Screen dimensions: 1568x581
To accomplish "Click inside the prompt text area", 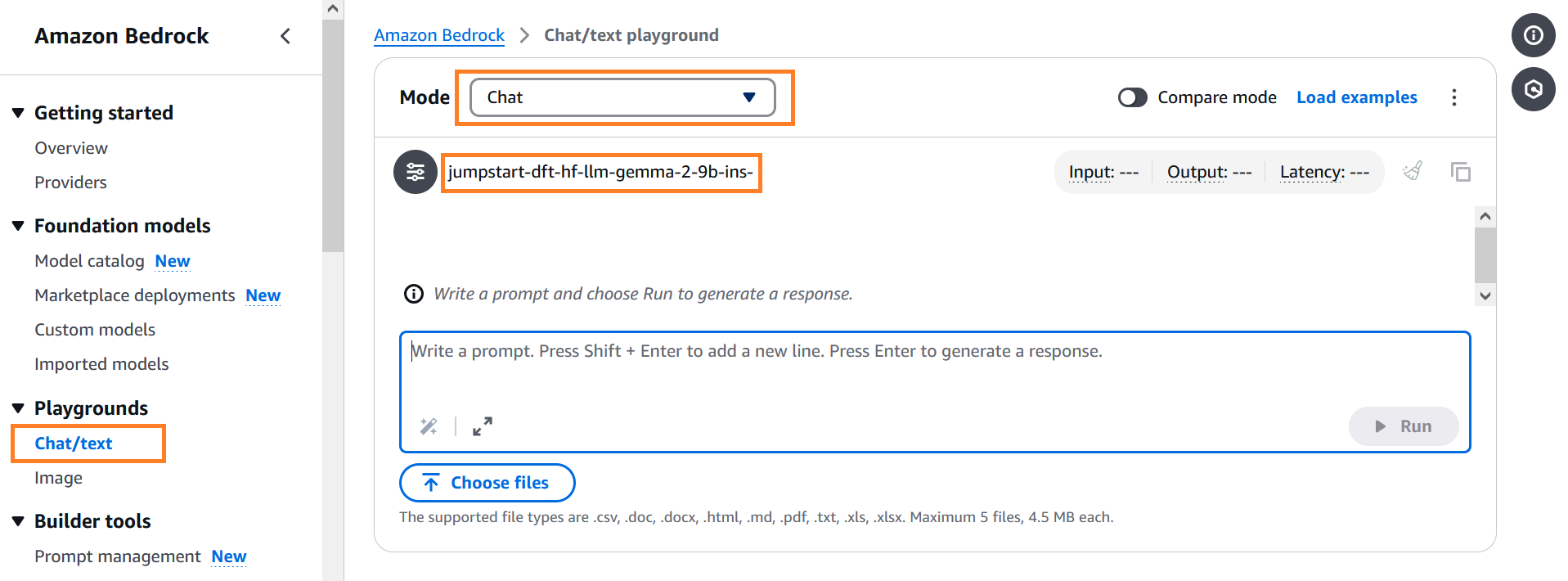I will pos(935,368).
